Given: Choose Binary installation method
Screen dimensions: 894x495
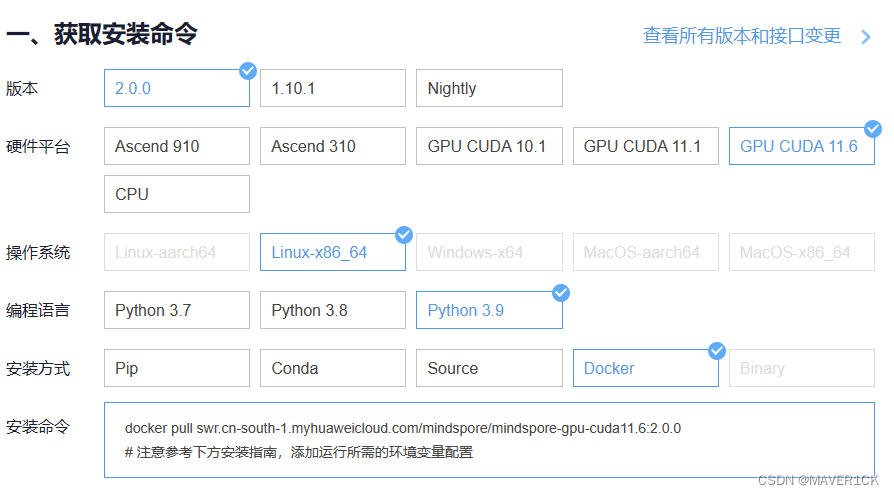Looking at the screenshot, I should [802, 368].
